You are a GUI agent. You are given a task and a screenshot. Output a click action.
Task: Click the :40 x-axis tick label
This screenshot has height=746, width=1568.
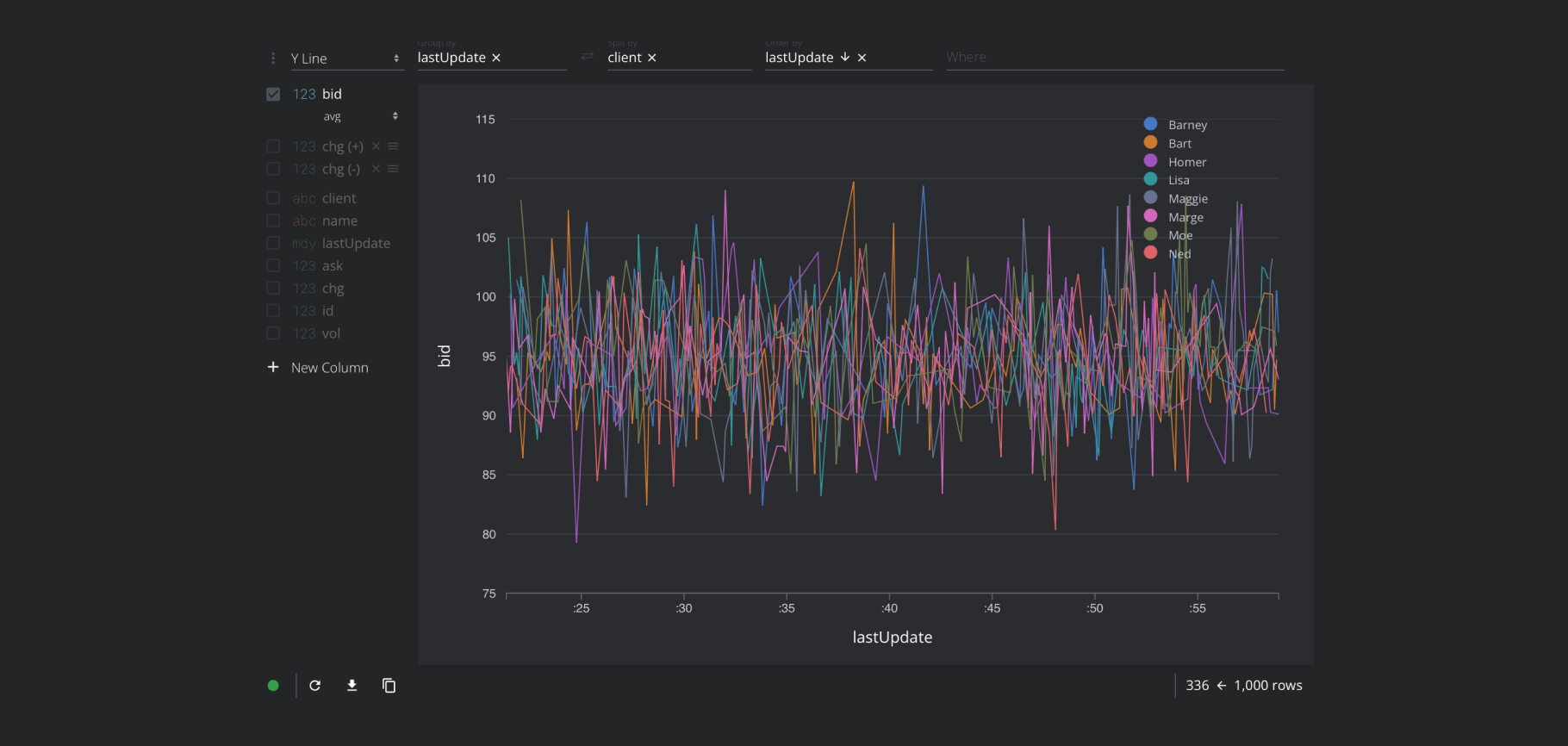click(889, 608)
